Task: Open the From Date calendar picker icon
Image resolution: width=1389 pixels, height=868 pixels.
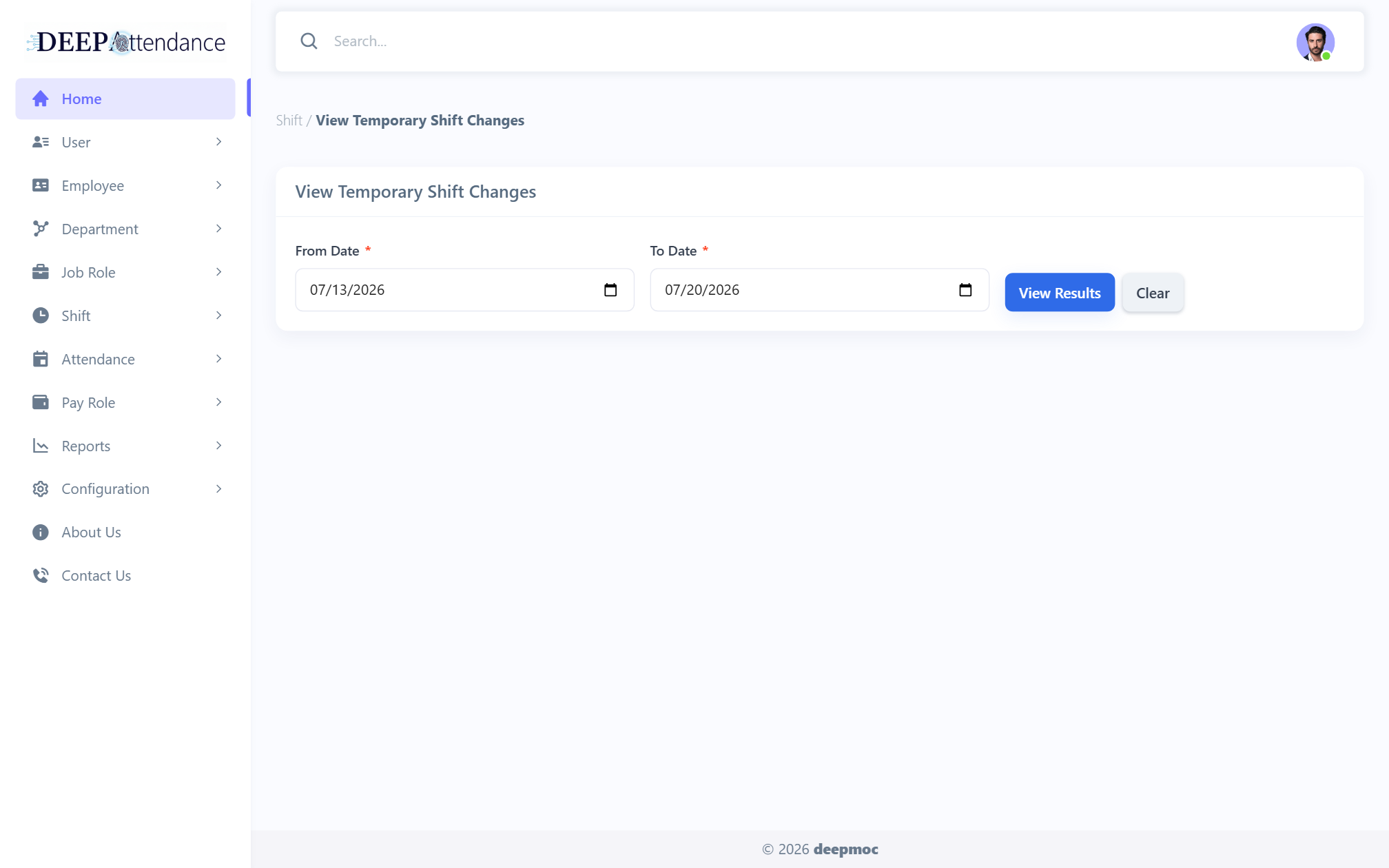Action: 610,290
